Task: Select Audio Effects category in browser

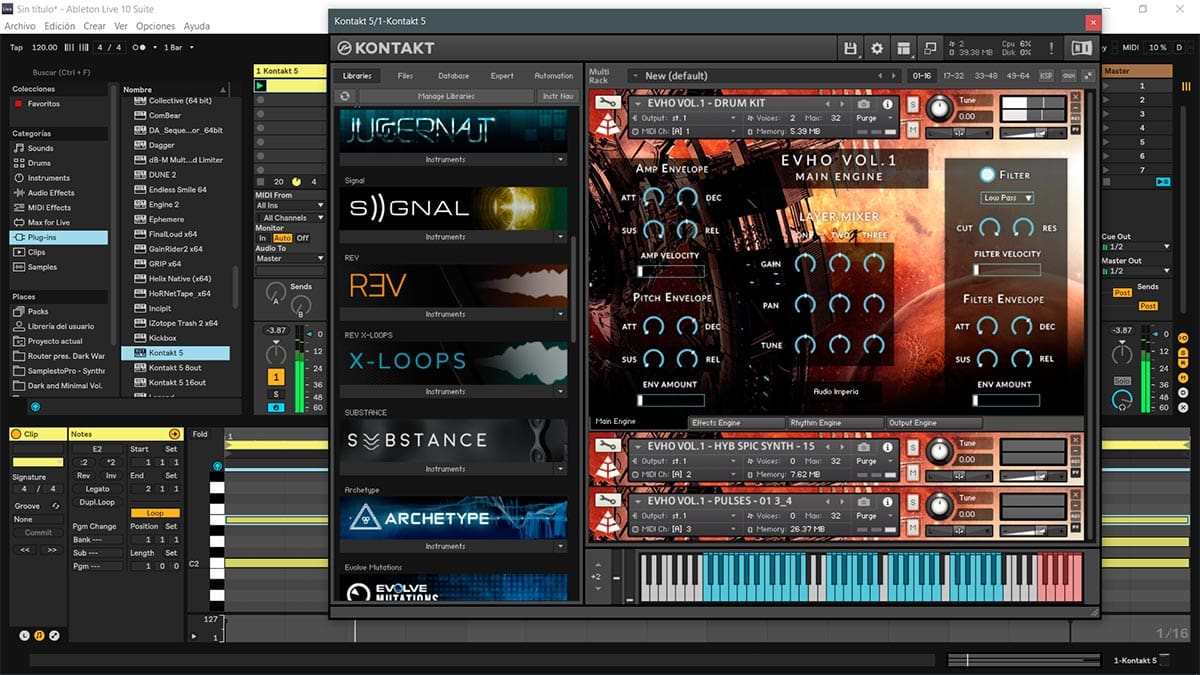Action: tap(51, 193)
